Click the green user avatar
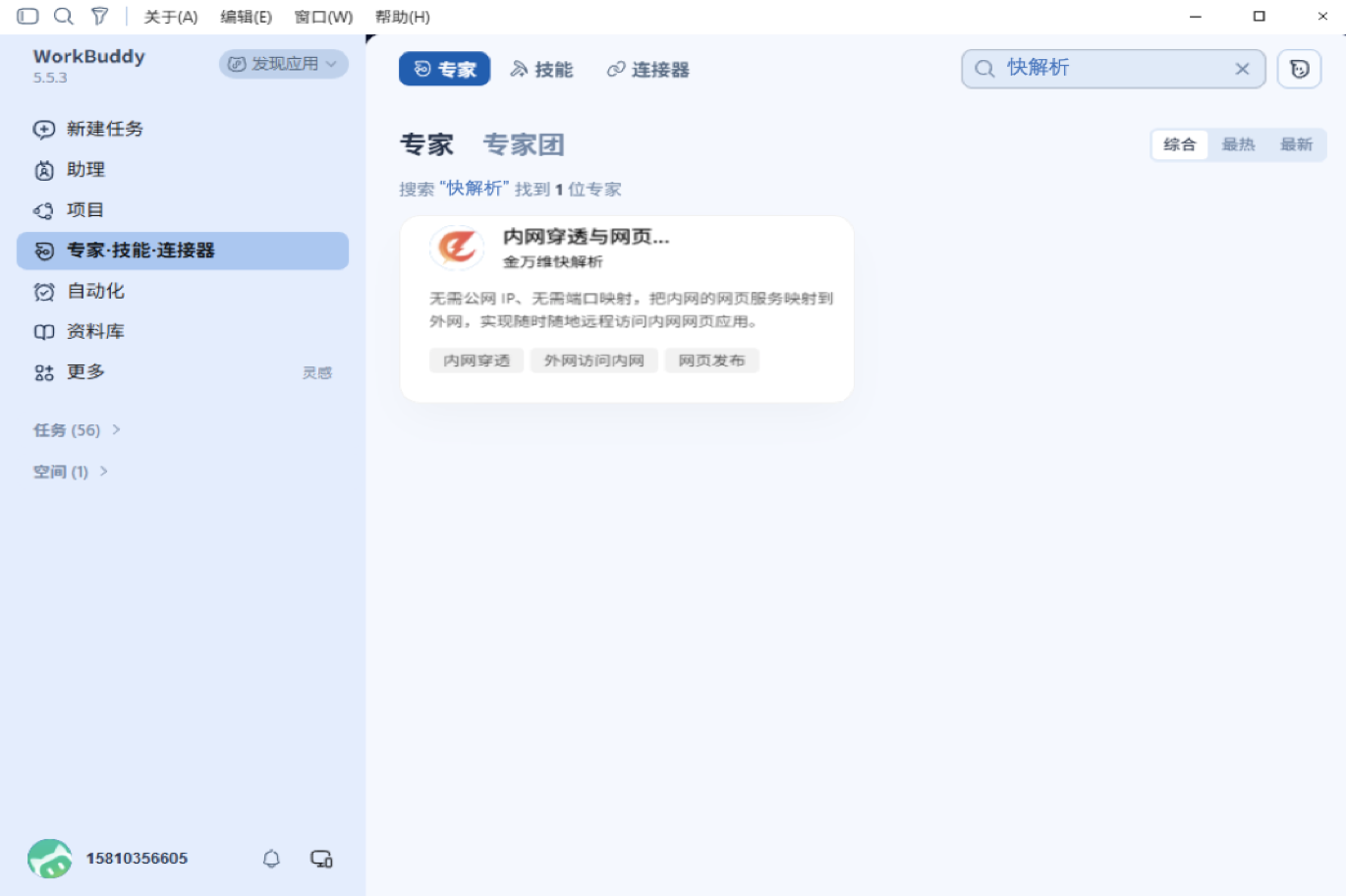Screen dimensions: 1346x896 (x=49, y=859)
